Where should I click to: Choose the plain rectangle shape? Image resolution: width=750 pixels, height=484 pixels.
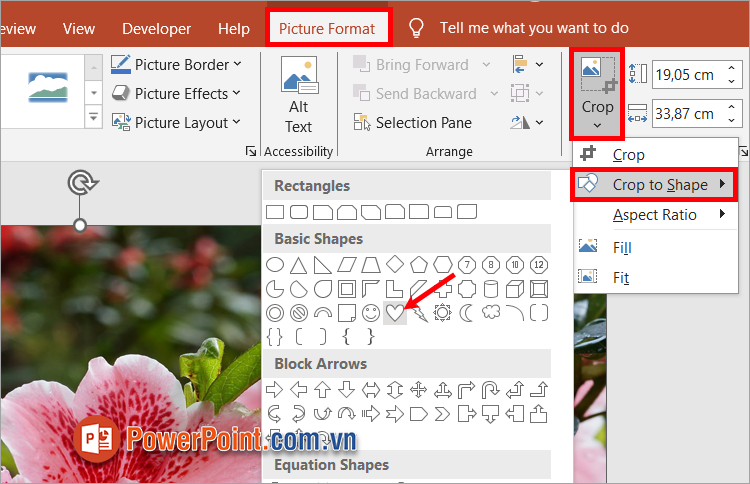275,212
